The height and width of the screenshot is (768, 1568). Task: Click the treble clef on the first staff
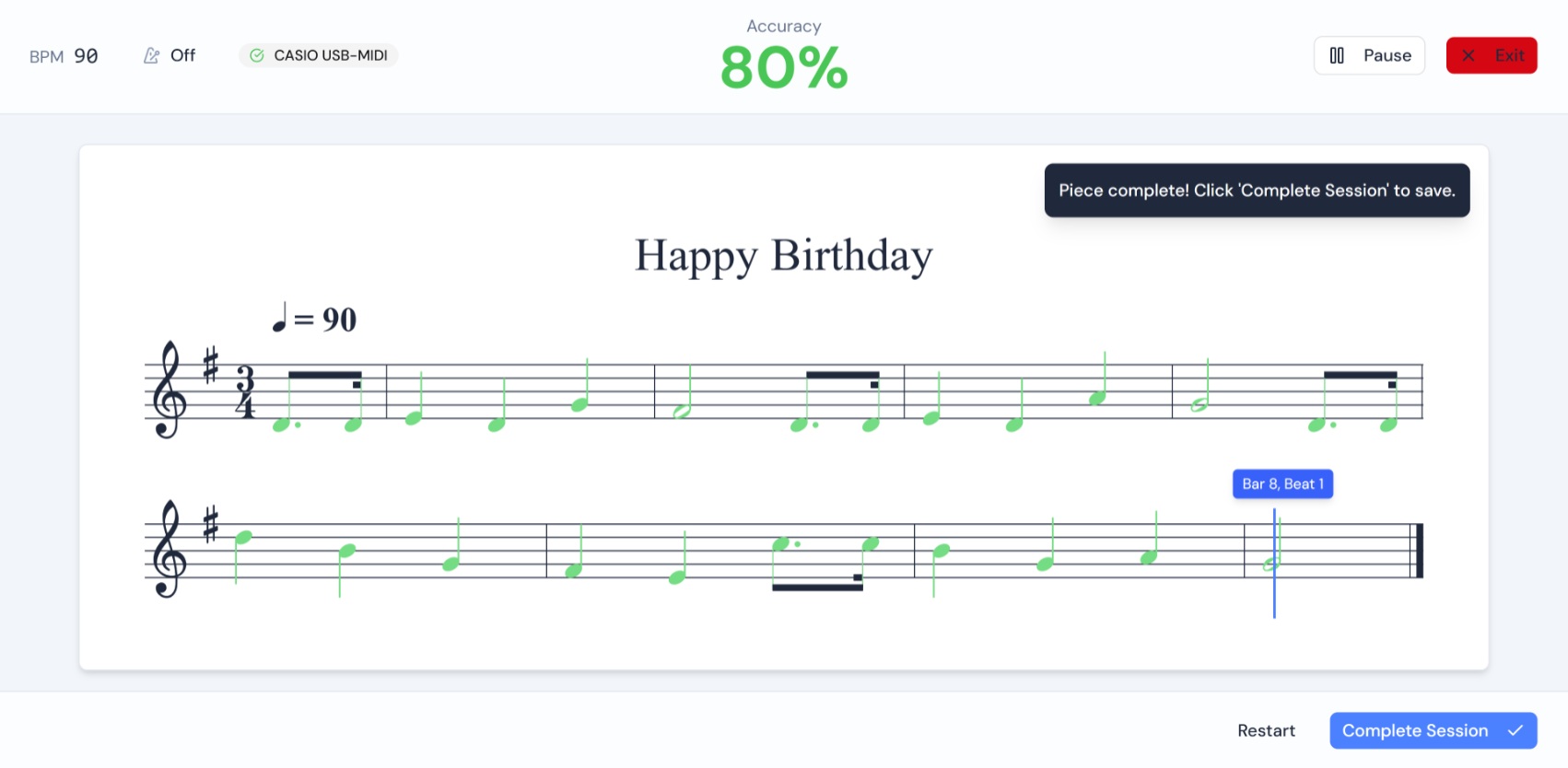point(170,390)
